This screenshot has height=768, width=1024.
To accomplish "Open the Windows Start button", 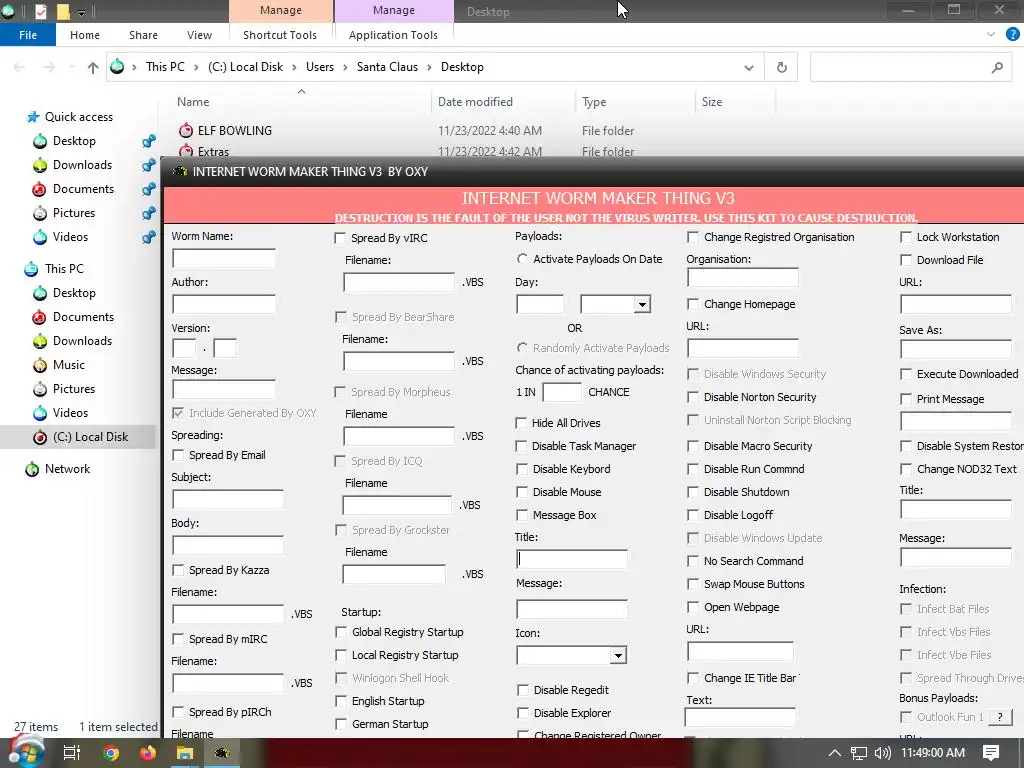I will point(25,752).
